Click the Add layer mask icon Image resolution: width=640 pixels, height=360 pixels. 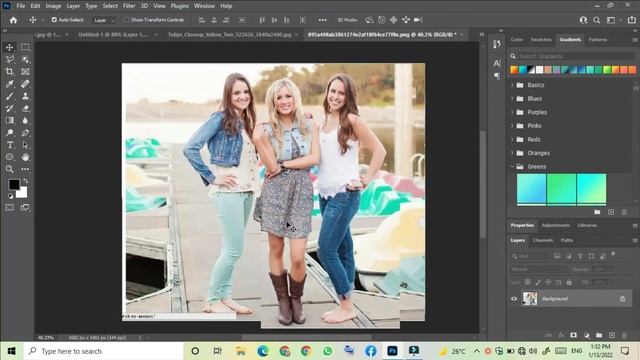(573, 335)
